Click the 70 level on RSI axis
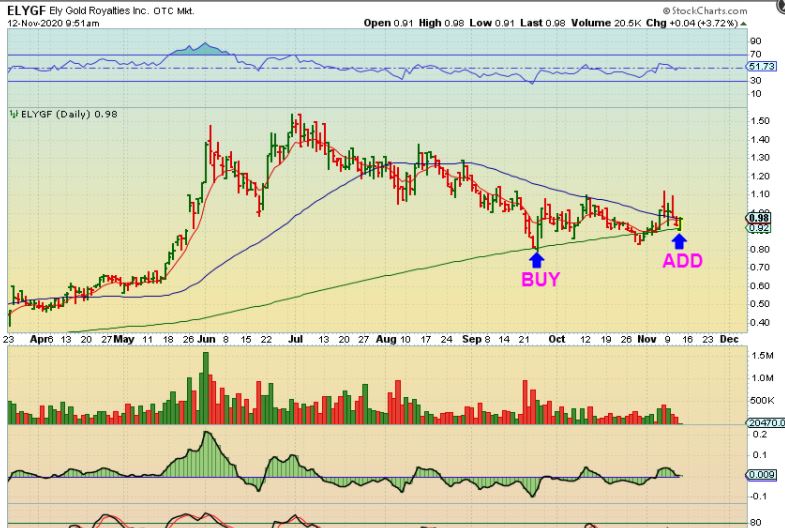The height and width of the screenshot is (528, 785). click(755, 54)
